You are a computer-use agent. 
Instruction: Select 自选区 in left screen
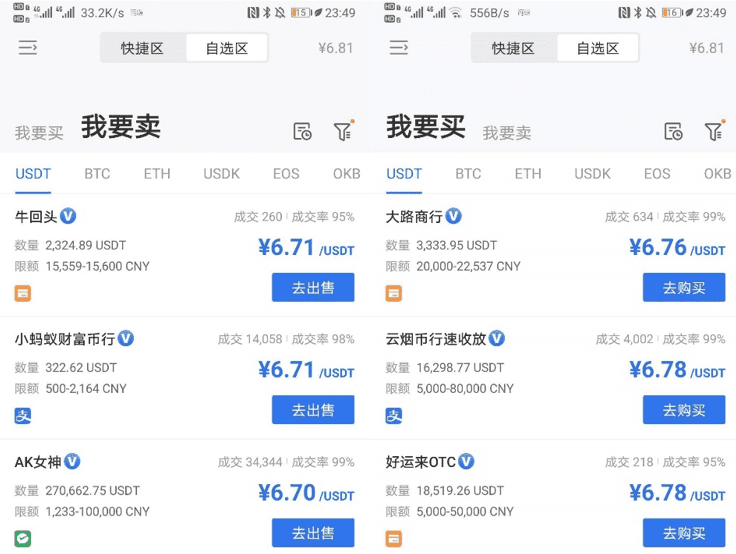[227, 48]
